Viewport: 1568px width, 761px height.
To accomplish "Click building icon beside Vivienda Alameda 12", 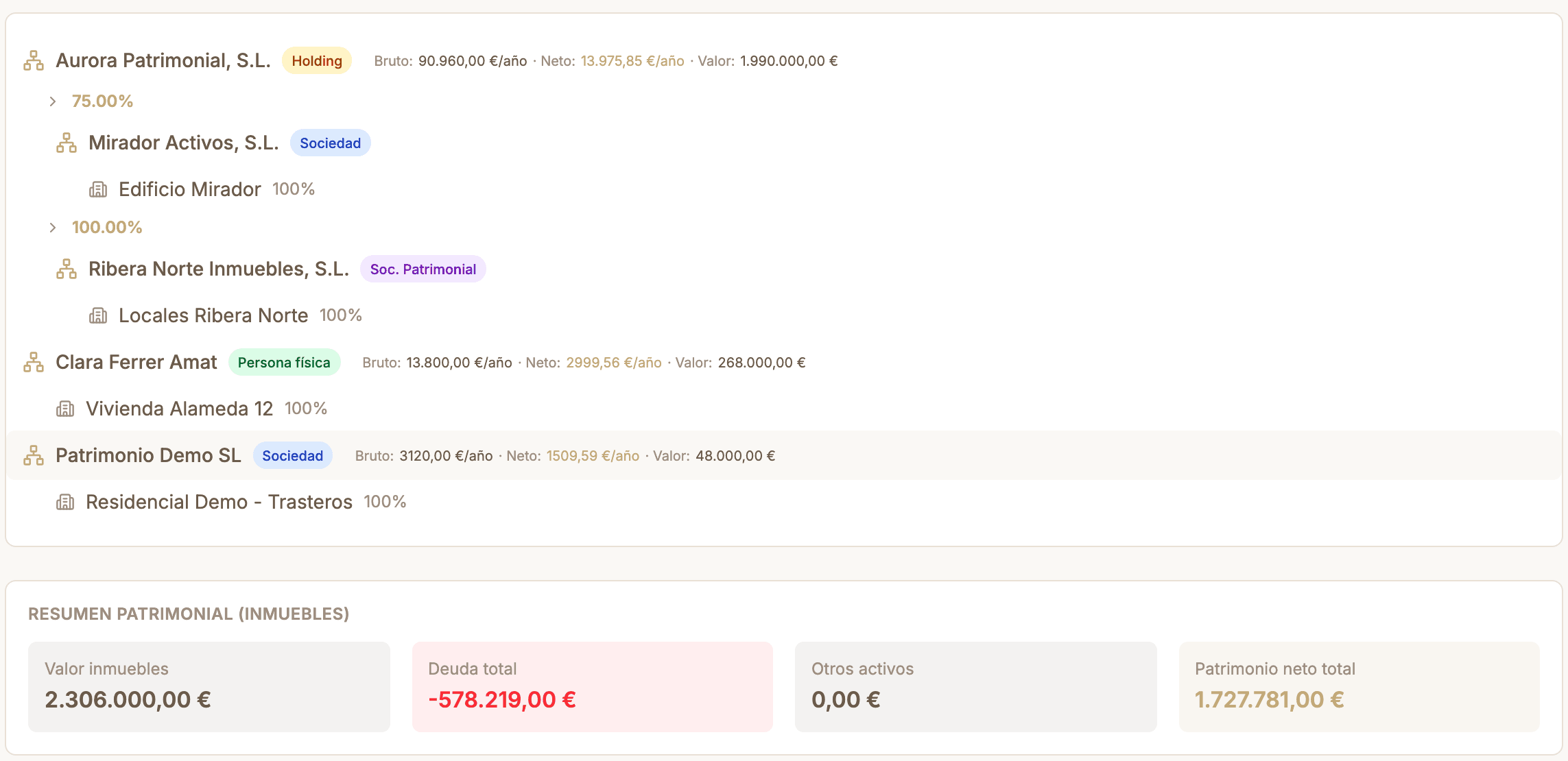I will tap(65, 409).
